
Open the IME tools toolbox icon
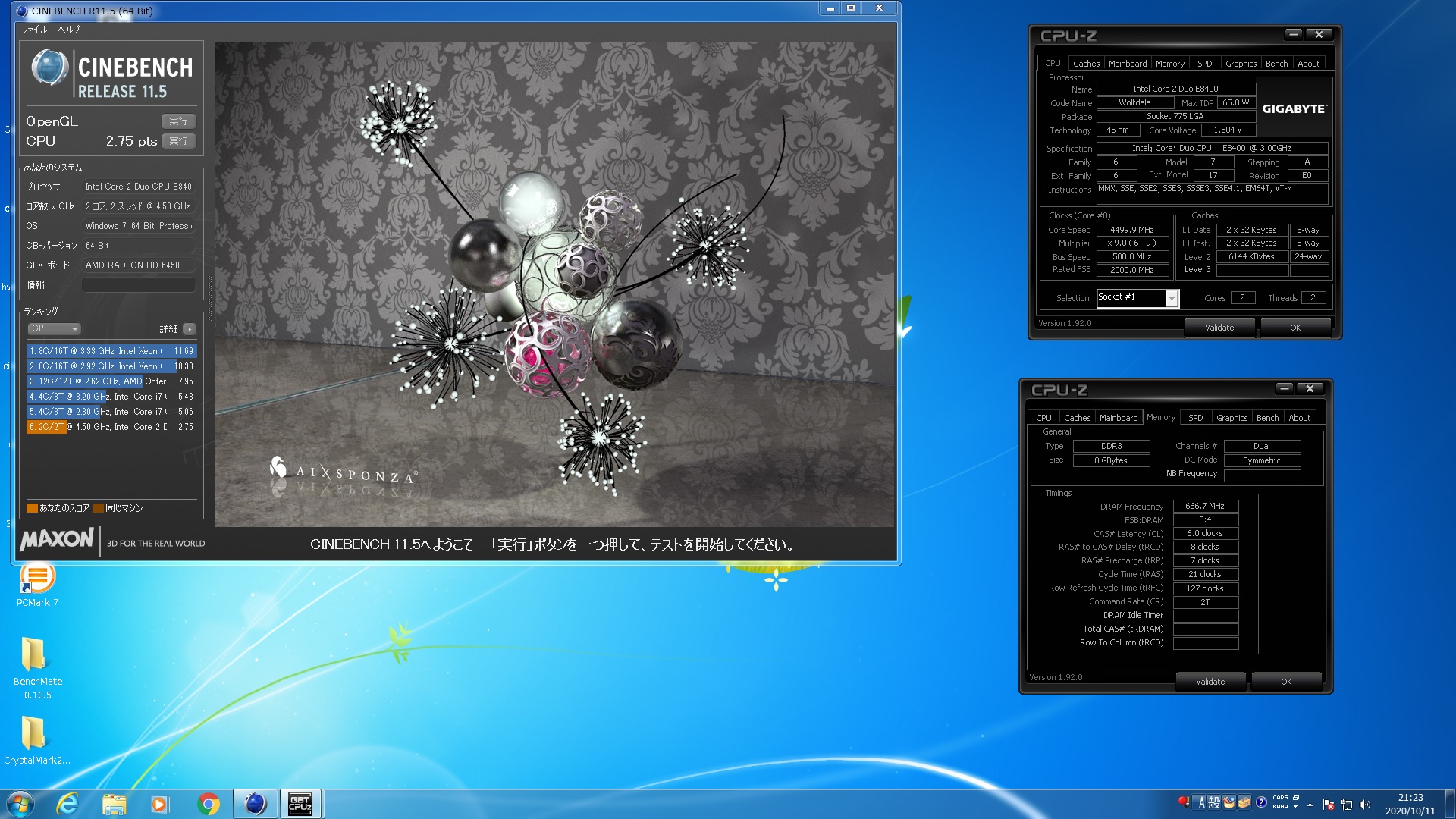[x=1244, y=803]
